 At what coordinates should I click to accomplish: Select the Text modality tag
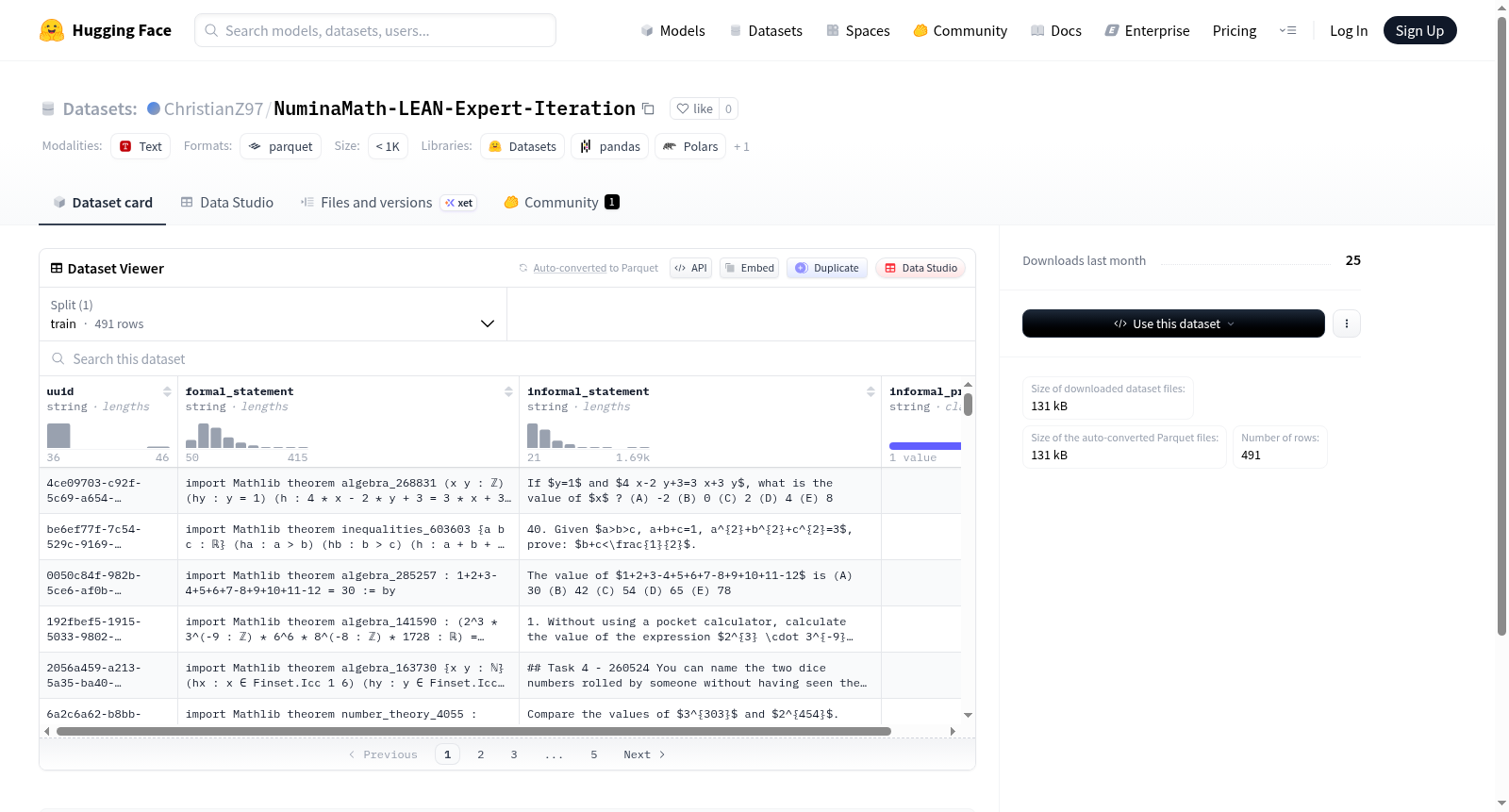(x=141, y=146)
